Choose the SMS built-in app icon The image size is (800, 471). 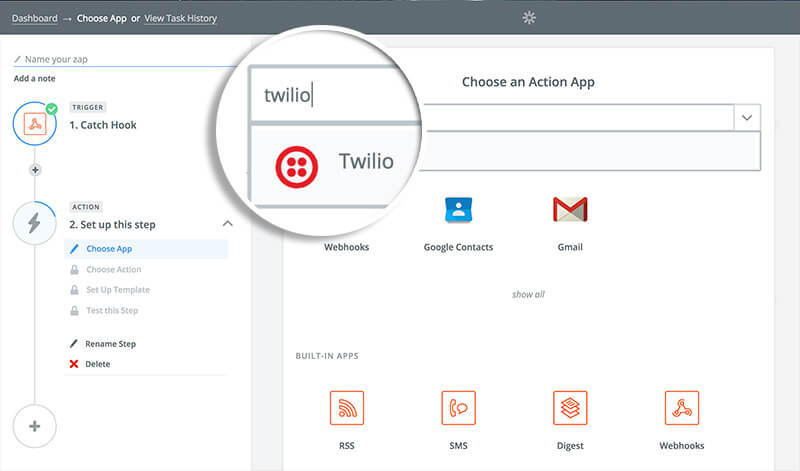tap(458, 408)
